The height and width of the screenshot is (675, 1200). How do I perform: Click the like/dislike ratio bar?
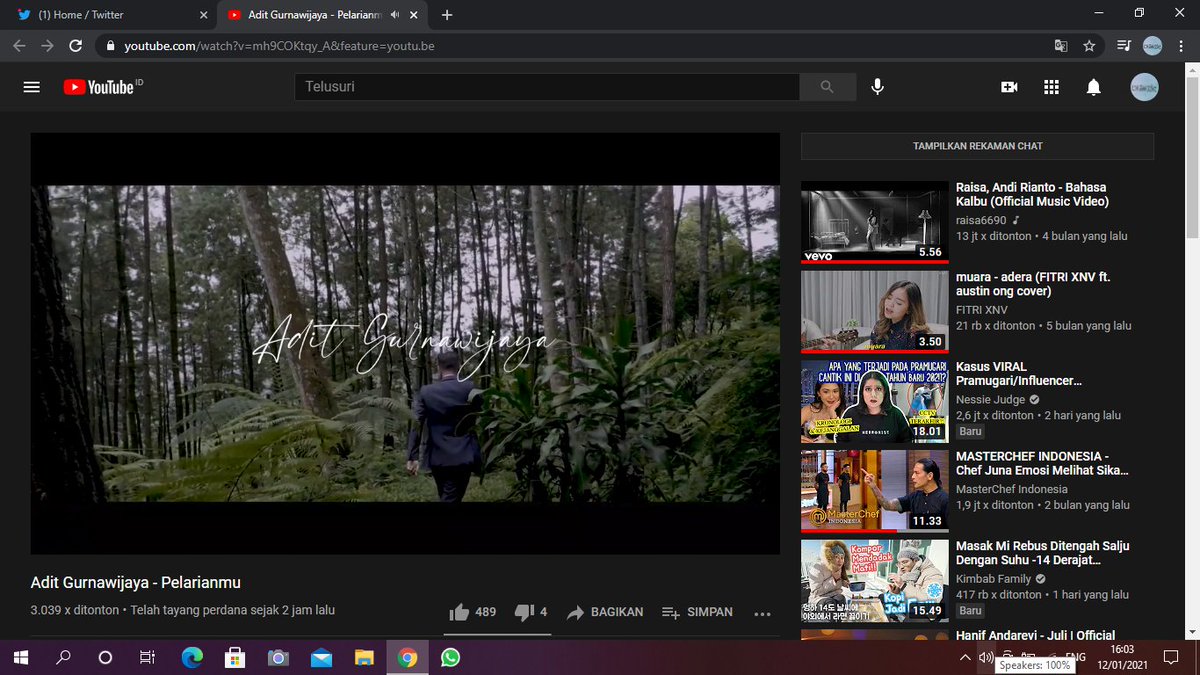[498, 634]
